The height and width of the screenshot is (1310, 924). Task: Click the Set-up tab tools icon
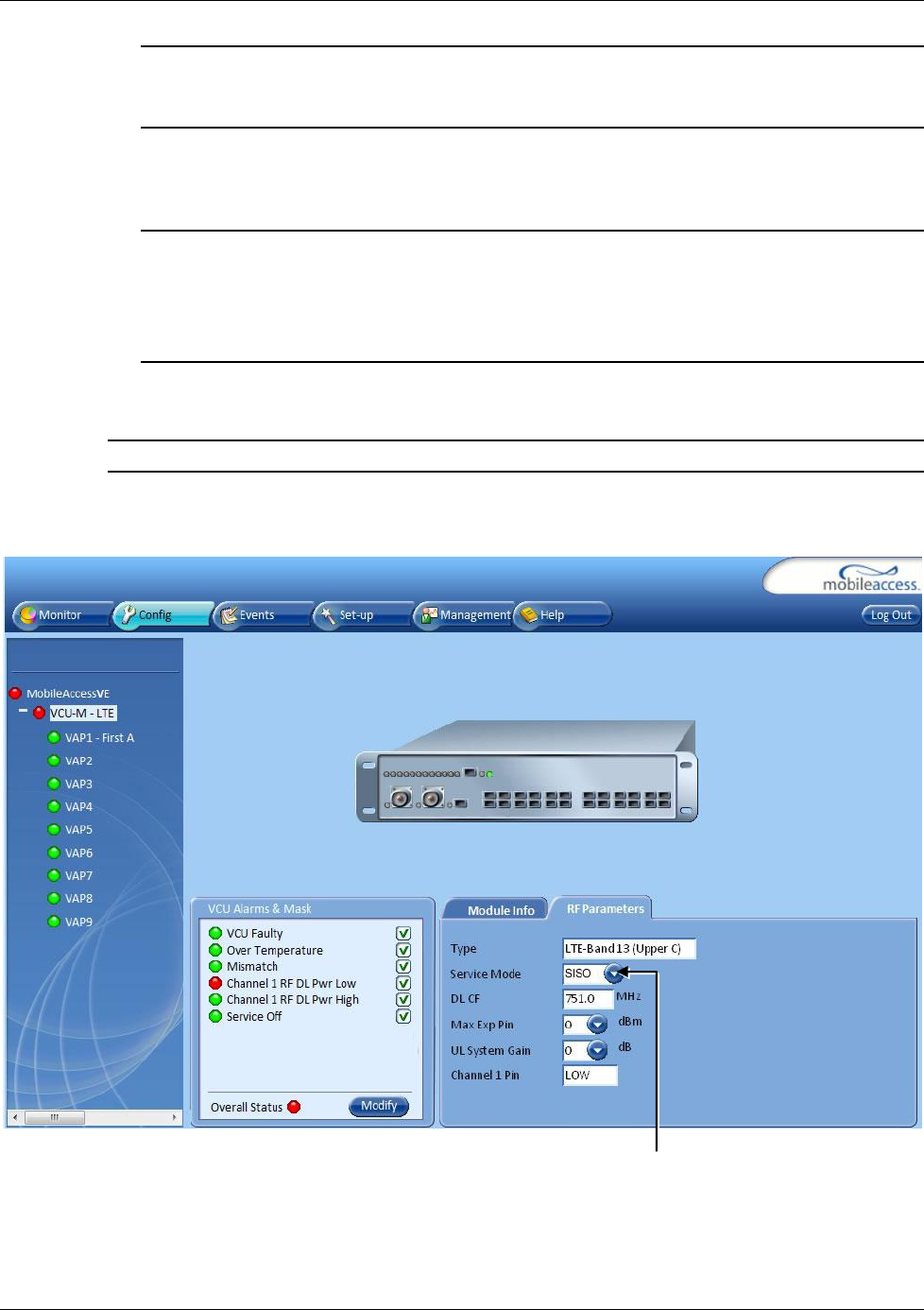(328, 615)
